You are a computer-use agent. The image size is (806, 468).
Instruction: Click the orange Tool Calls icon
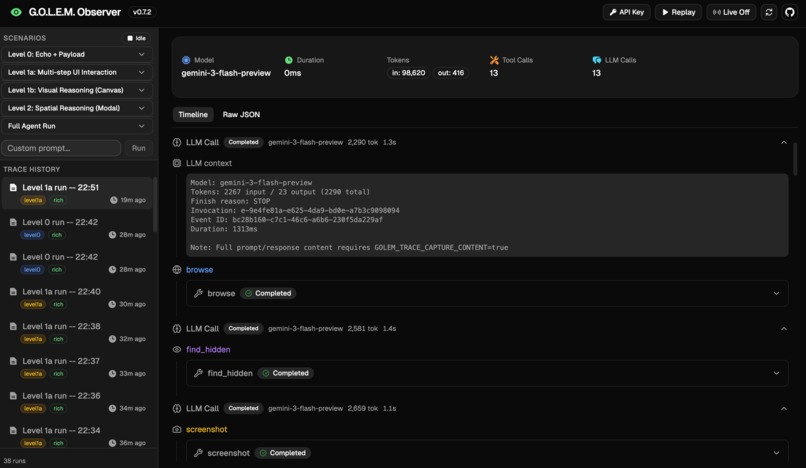click(494, 60)
